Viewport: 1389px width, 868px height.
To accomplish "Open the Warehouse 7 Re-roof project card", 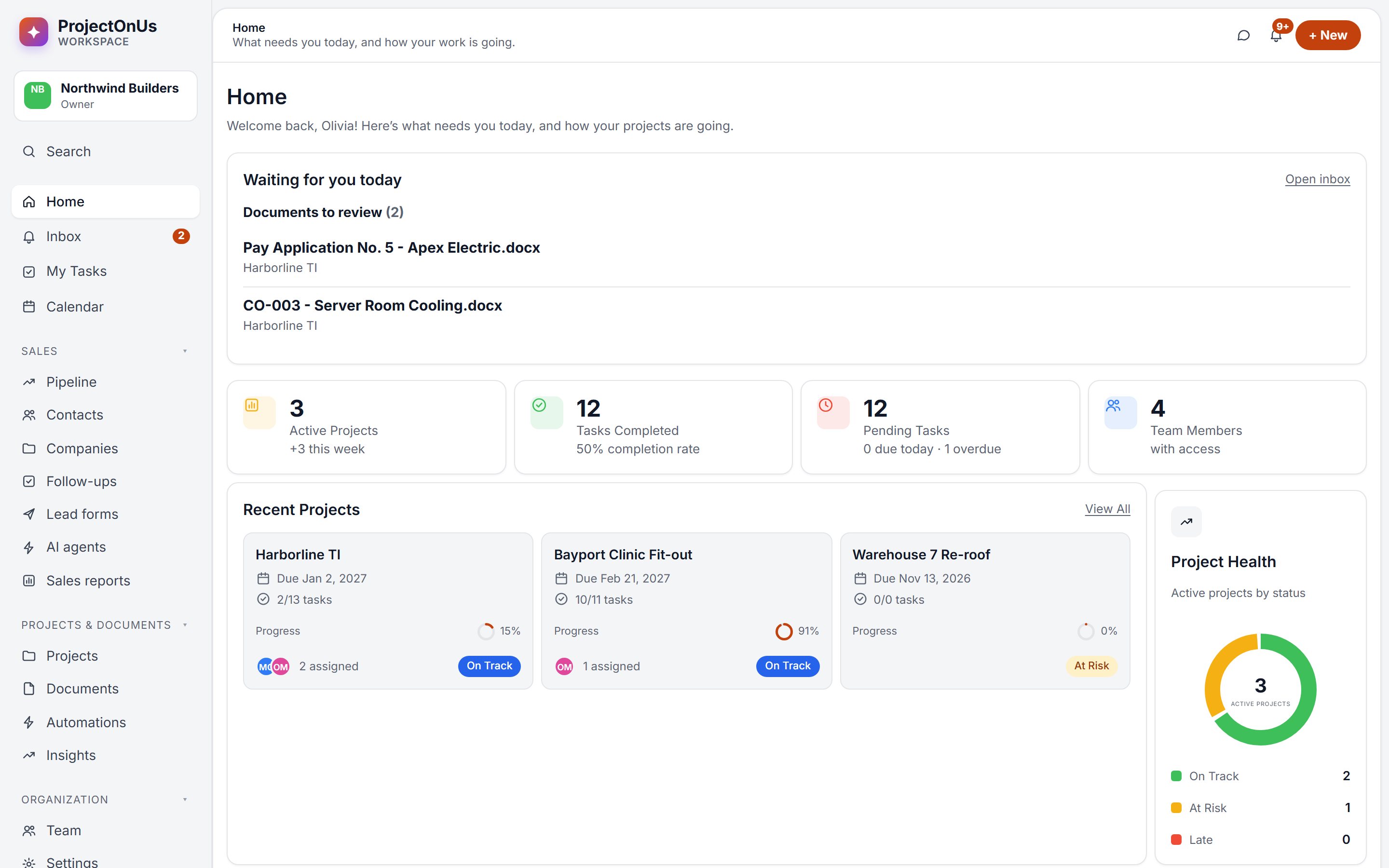I will [x=985, y=611].
